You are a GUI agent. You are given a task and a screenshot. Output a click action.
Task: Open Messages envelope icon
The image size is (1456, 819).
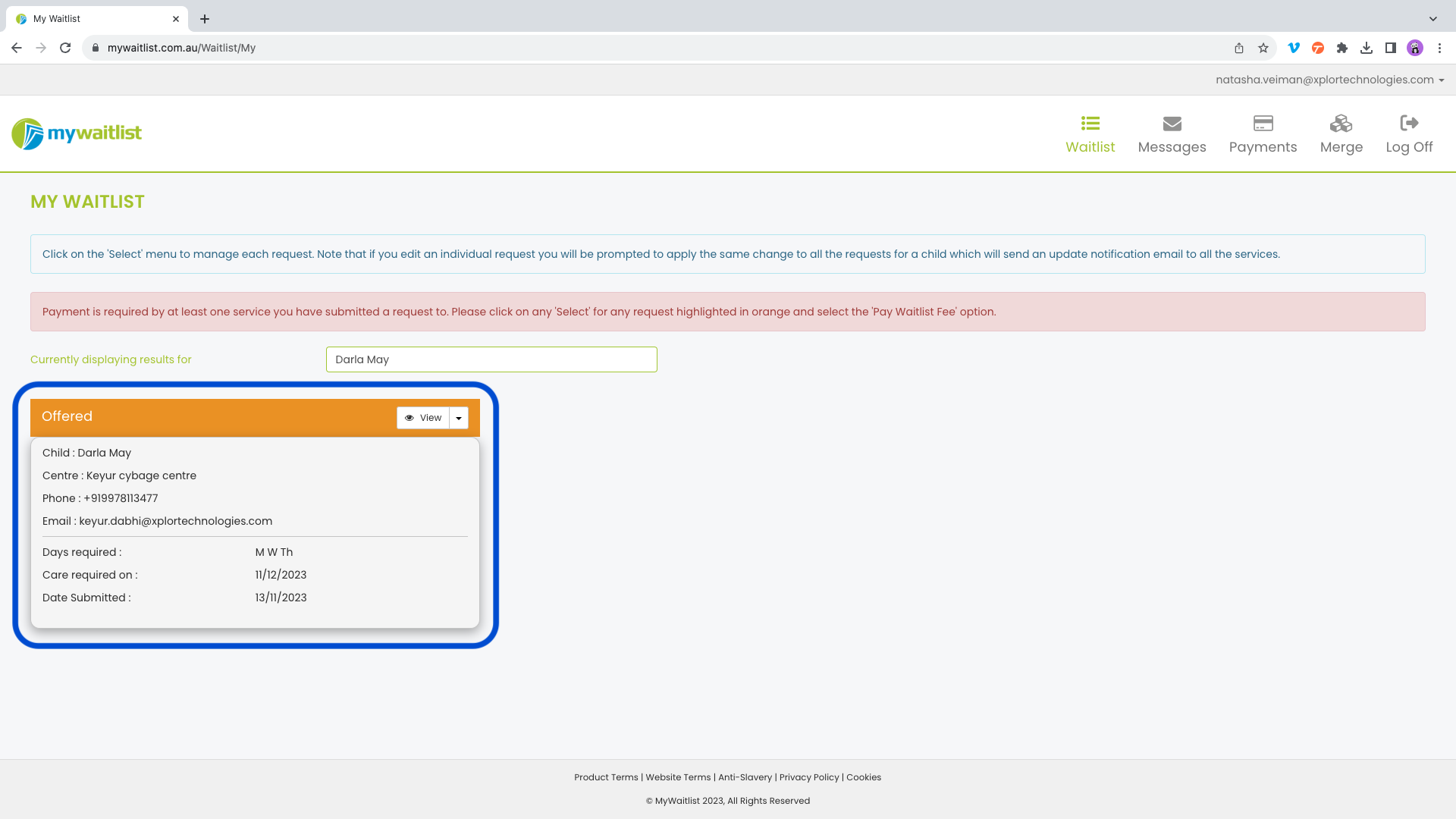pos(1172,124)
